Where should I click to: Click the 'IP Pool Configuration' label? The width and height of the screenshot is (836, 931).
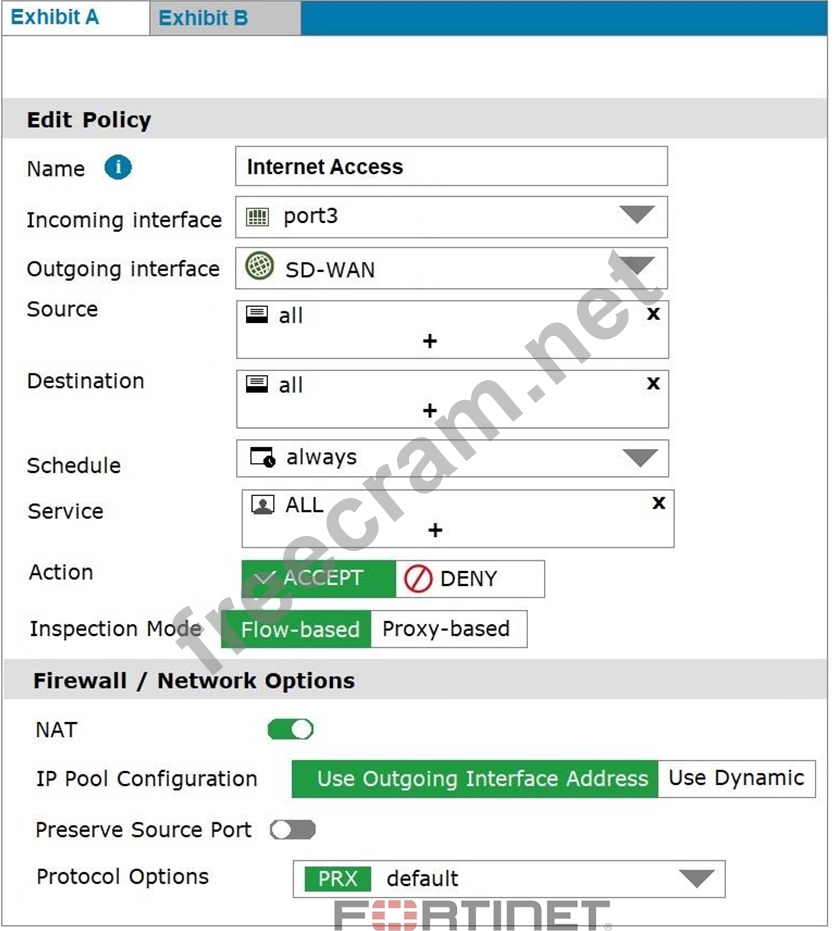click(147, 778)
